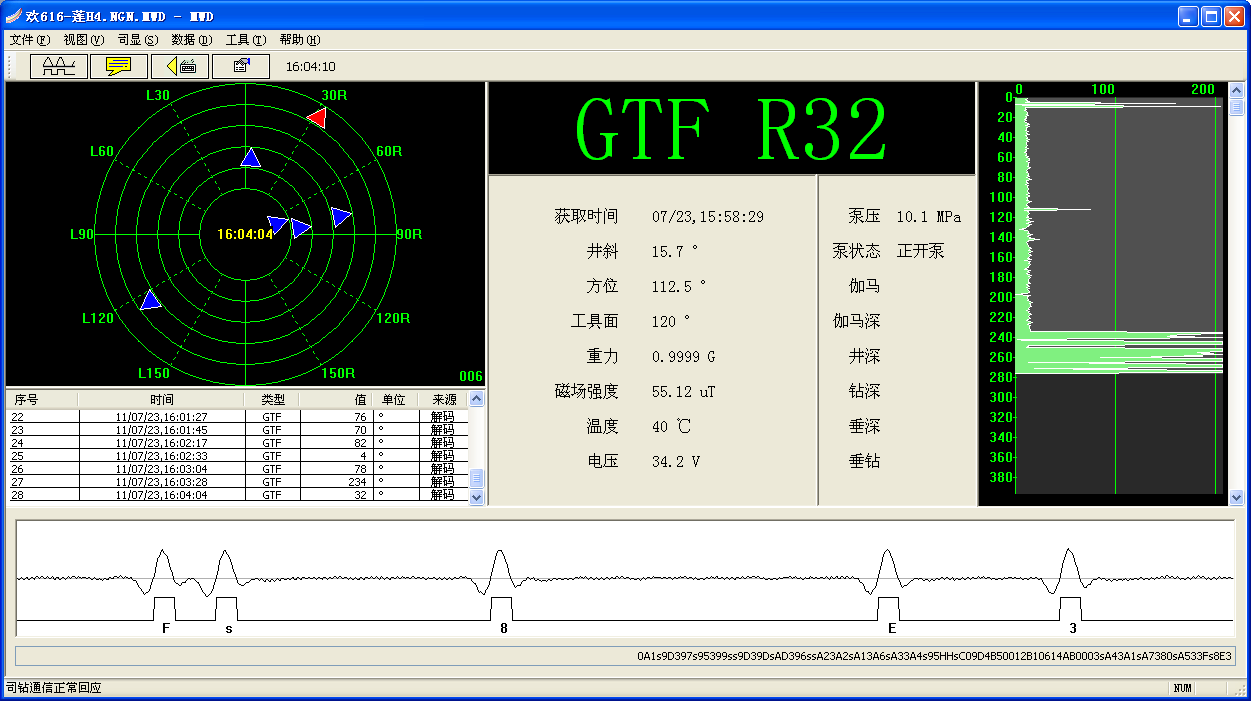Image resolution: width=1251 pixels, height=701 pixels.
Task: Select row timestamped 11/07/23,16:02:17
Action: click(237, 442)
